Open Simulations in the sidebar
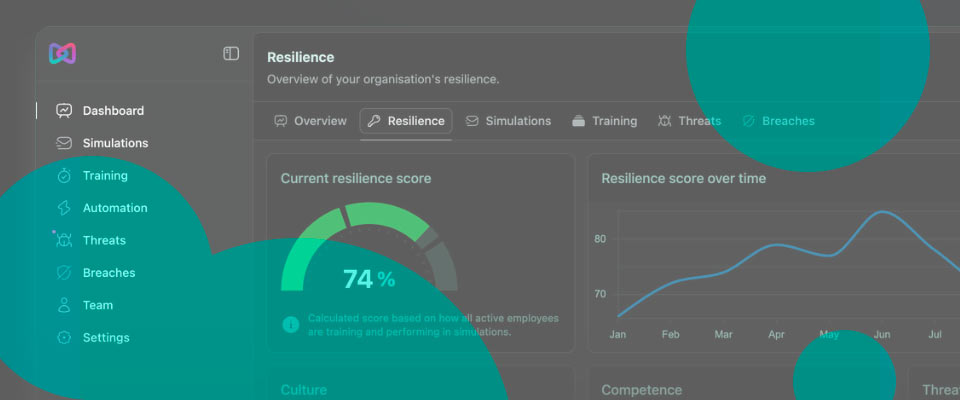The height and width of the screenshot is (400, 960). (115, 143)
